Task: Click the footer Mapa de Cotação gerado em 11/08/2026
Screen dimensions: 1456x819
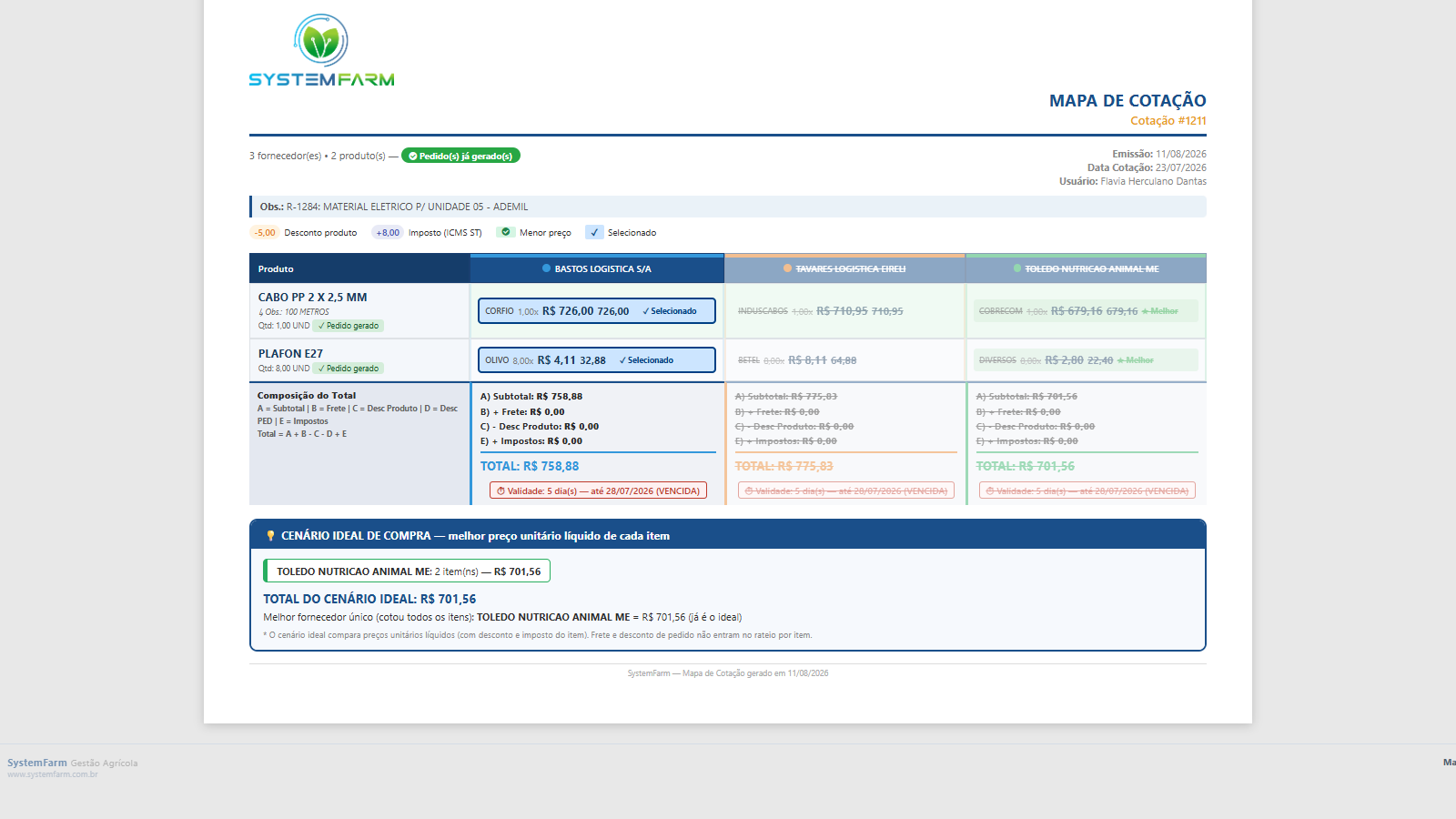Action: click(x=728, y=673)
